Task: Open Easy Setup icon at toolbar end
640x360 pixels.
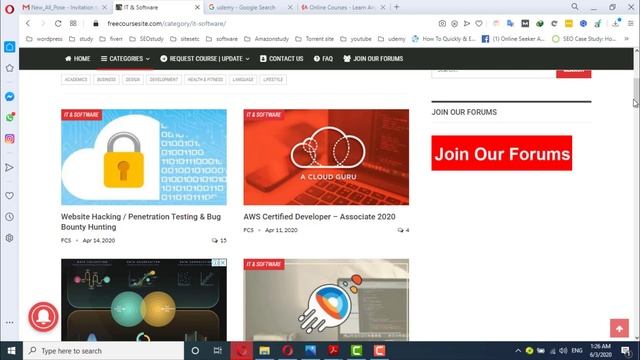Action: click(x=631, y=24)
